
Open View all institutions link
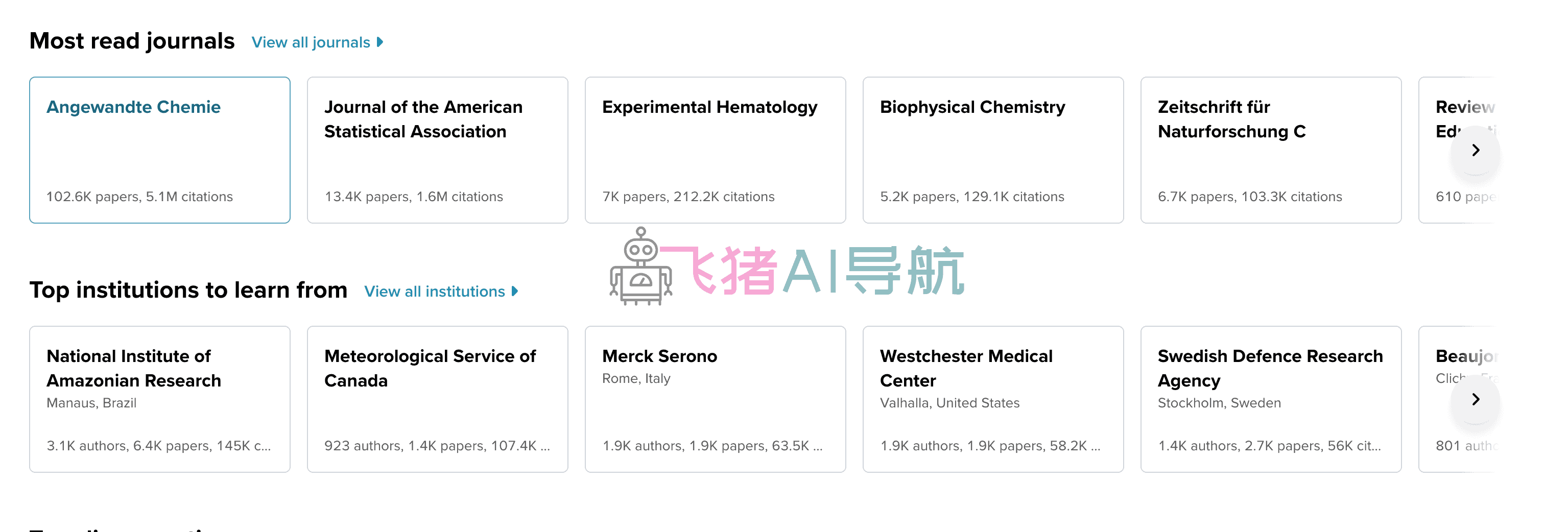(x=434, y=292)
